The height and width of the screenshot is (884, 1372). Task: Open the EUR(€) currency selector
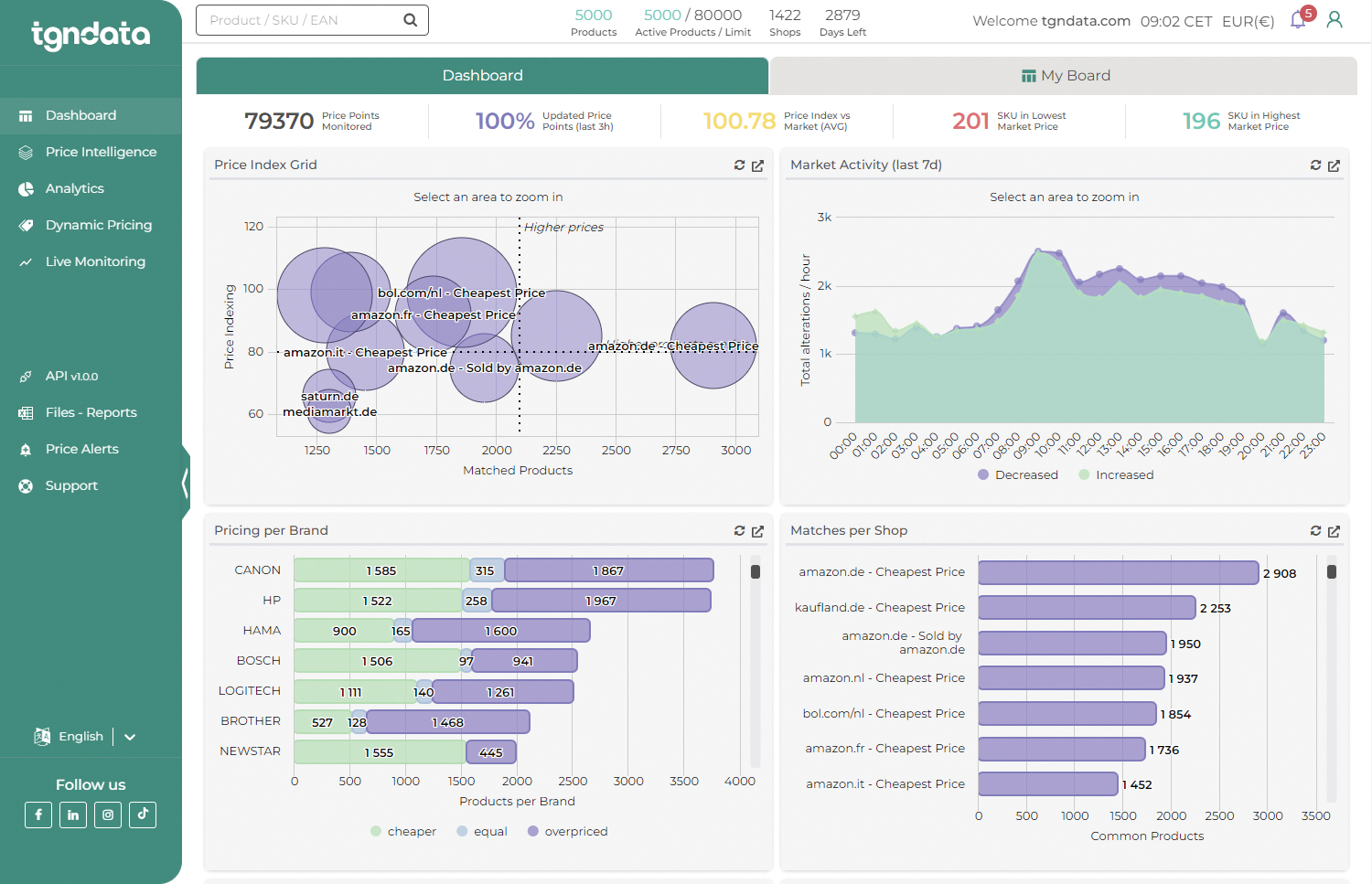coord(1248,21)
